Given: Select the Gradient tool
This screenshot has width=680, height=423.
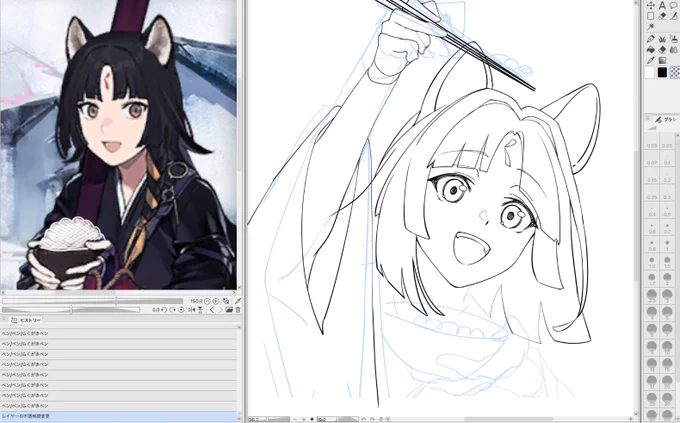Looking at the screenshot, I should click(662, 60).
